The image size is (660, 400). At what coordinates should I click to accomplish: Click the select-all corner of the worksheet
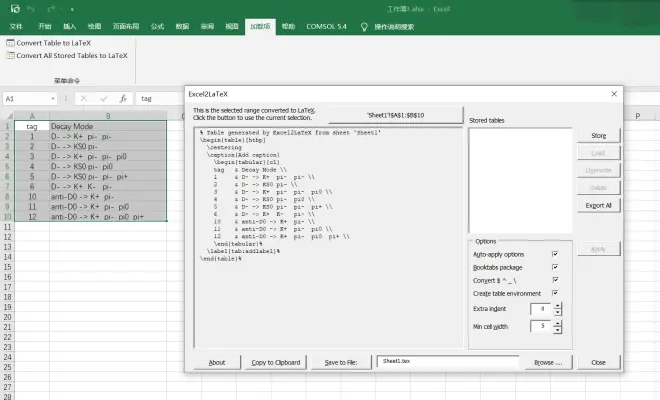tap(8, 116)
